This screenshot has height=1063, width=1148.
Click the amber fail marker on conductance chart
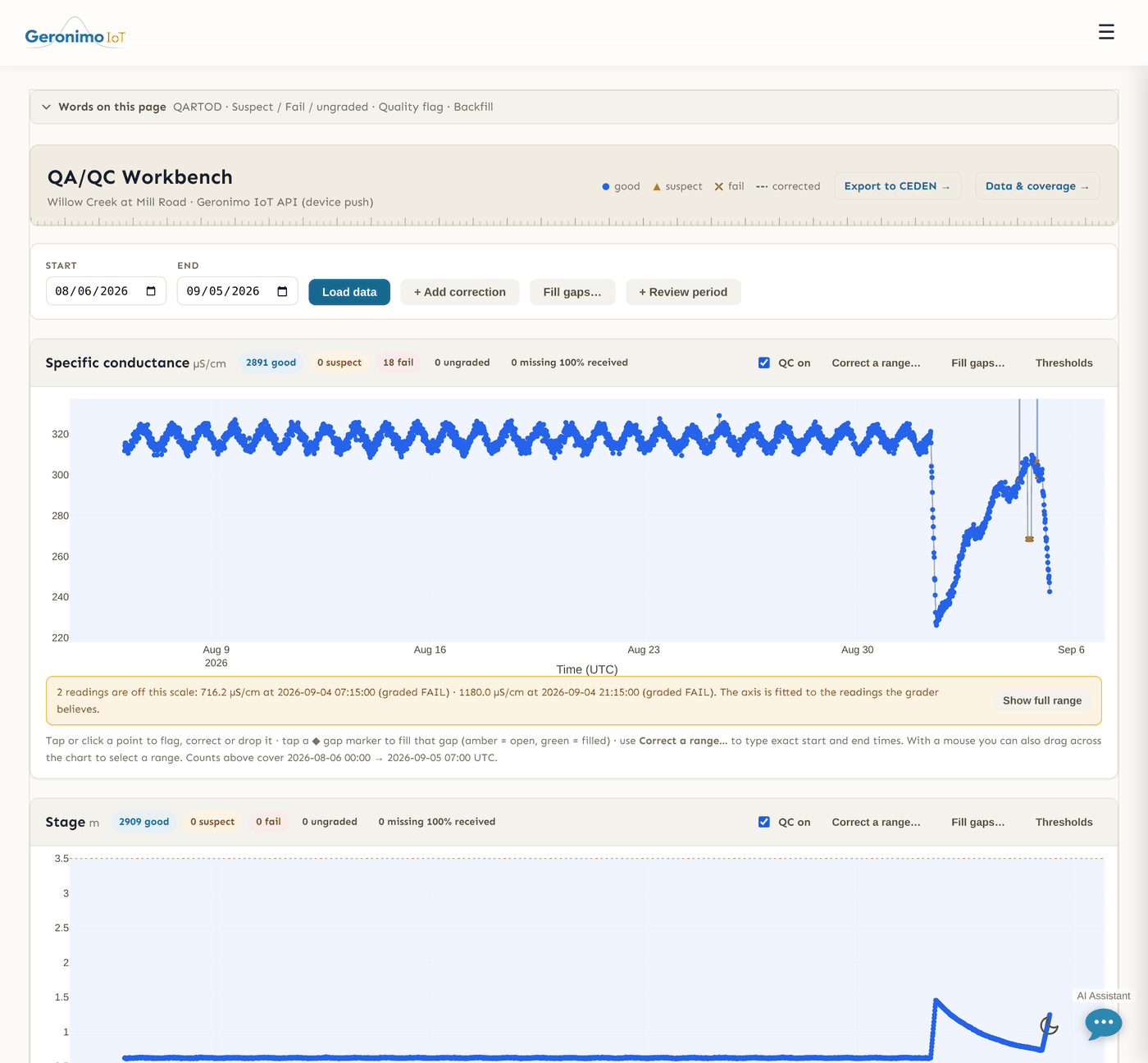tap(1029, 539)
